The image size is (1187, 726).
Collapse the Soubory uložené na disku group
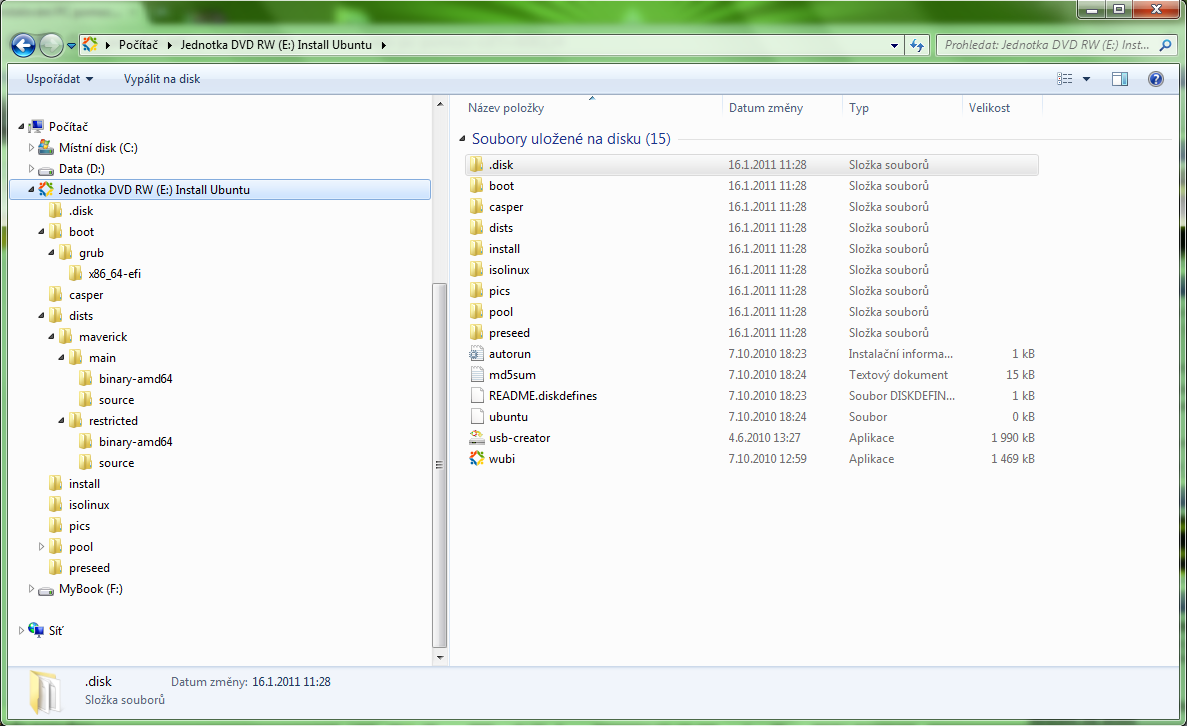(462, 139)
